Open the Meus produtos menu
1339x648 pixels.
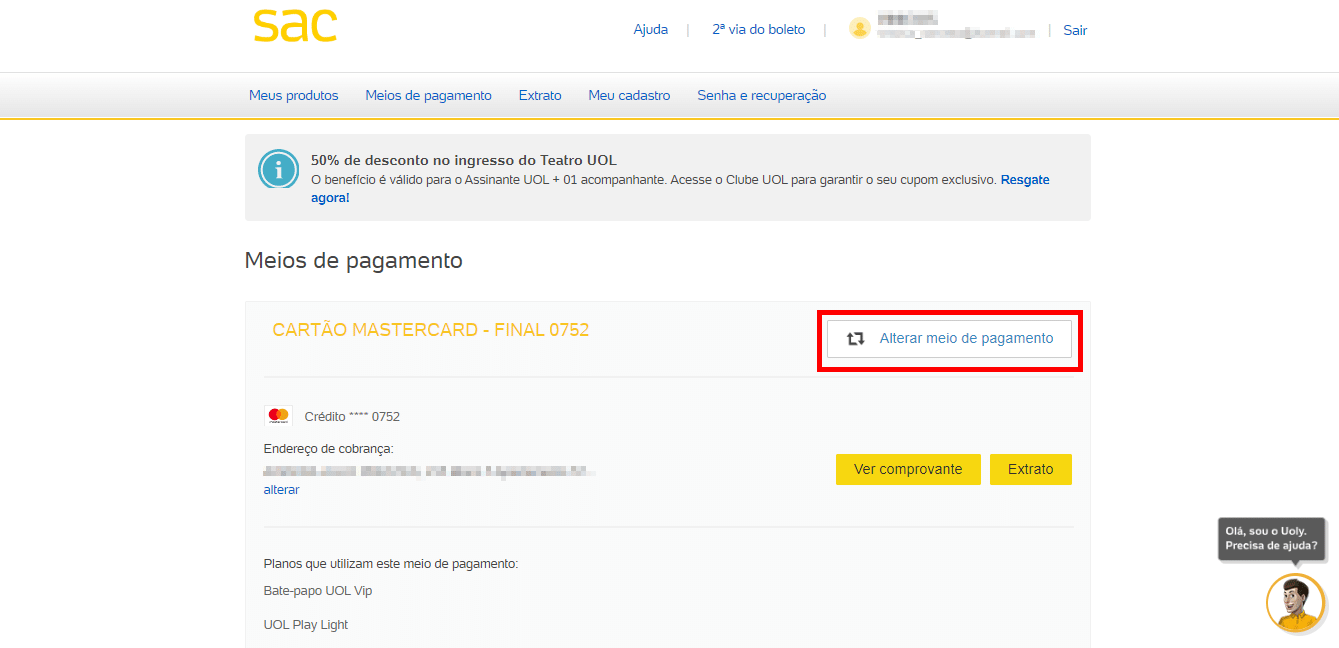[x=294, y=96]
